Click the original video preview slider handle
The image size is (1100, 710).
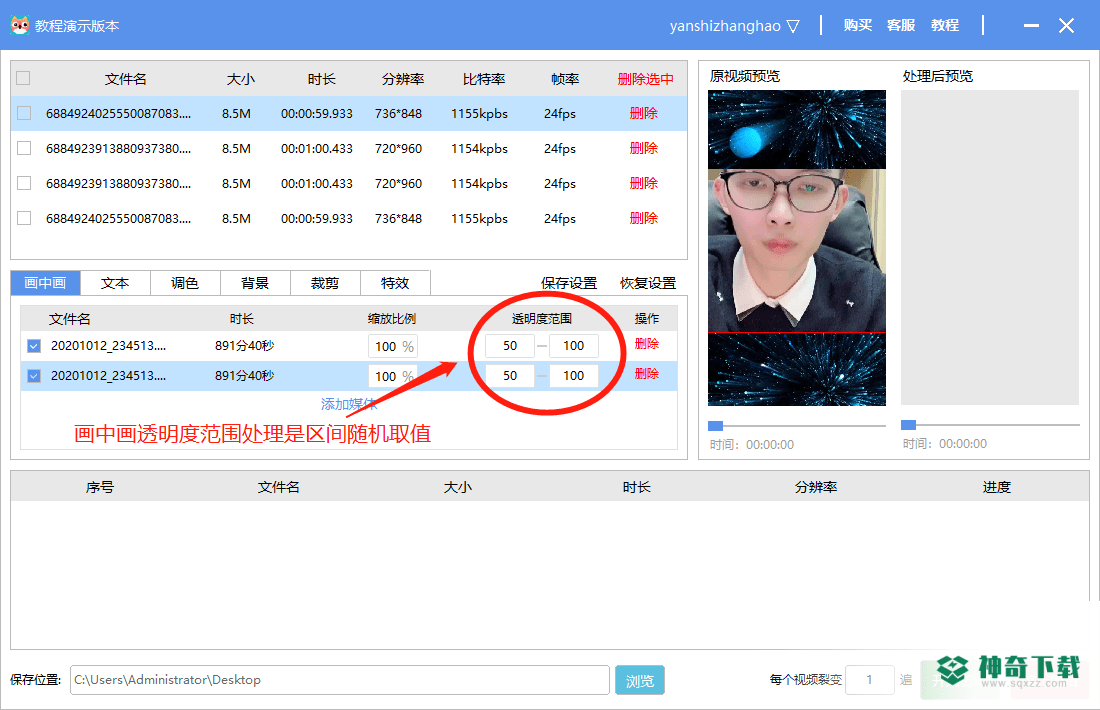pyautogui.click(x=716, y=426)
